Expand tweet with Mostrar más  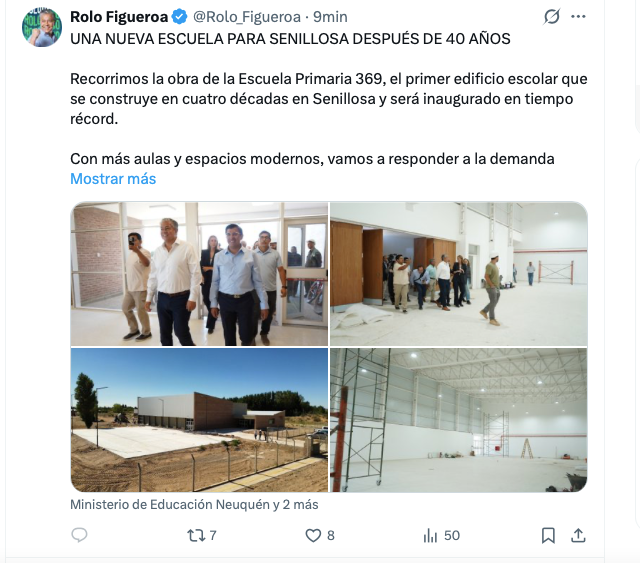[x=113, y=179]
